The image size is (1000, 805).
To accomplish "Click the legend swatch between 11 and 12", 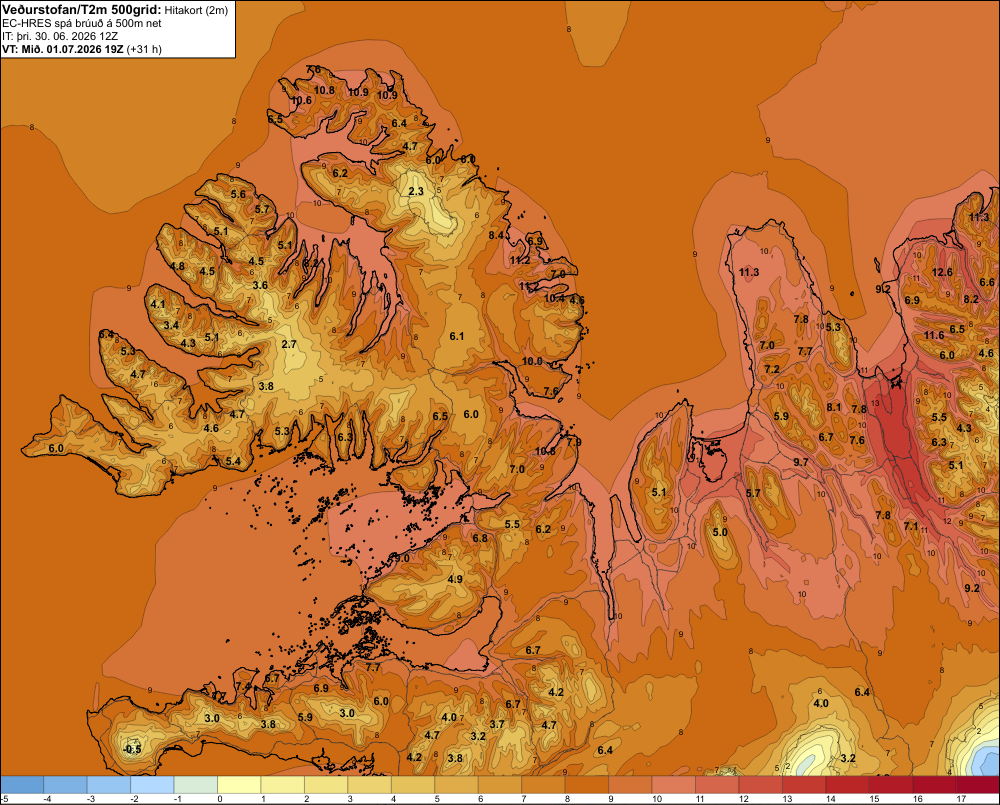I will point(717,785).
